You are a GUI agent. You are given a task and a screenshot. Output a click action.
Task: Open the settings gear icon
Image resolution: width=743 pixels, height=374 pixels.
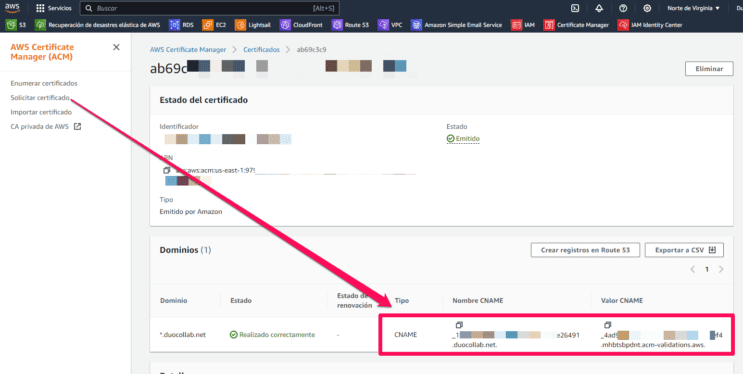(x=647, y=8)
